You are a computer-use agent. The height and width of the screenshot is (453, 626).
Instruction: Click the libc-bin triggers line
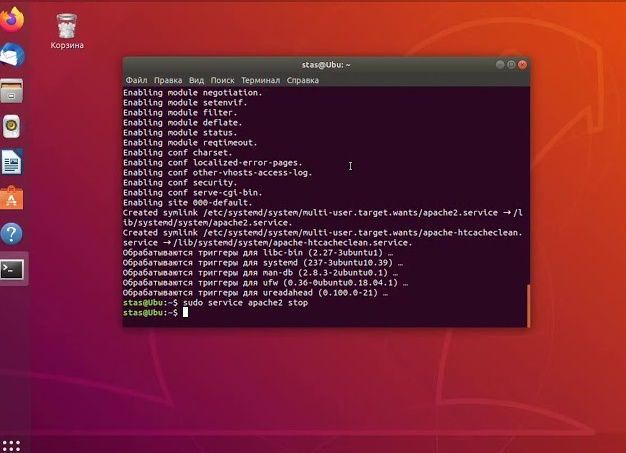pyautogui.click(x=258, y=253)
